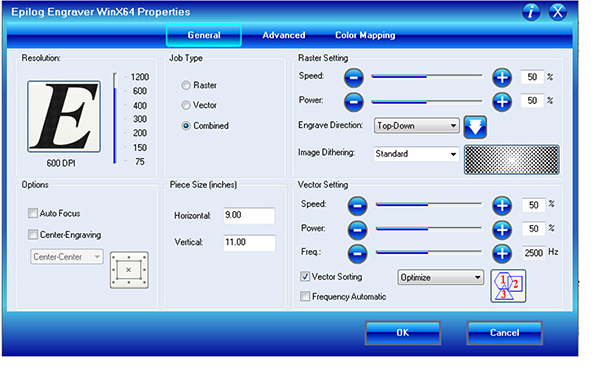Open the Optimize vector sorting dropdown
The width and height of the screenshot is (600, 376).
440,277
